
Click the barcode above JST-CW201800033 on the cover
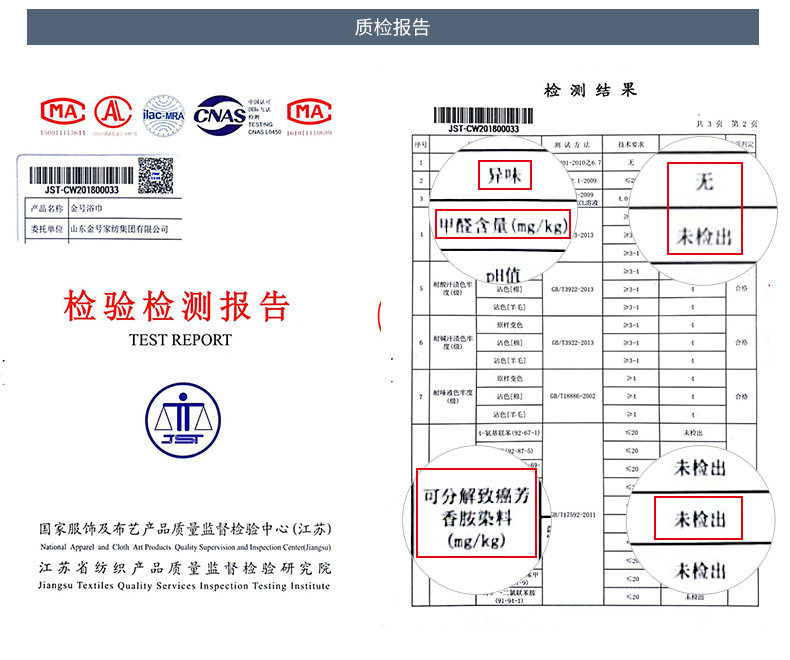tap(82, 175)
